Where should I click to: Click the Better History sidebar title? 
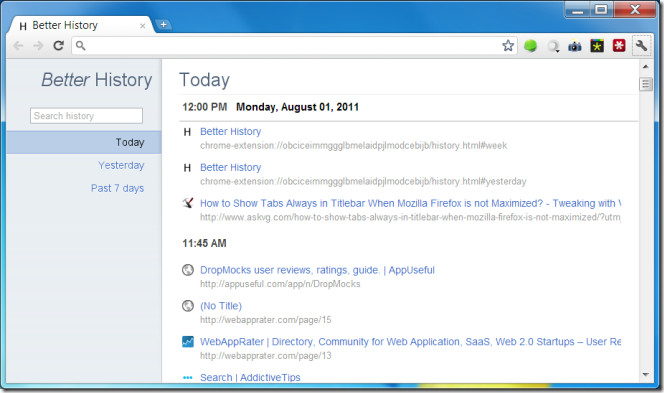97,80
